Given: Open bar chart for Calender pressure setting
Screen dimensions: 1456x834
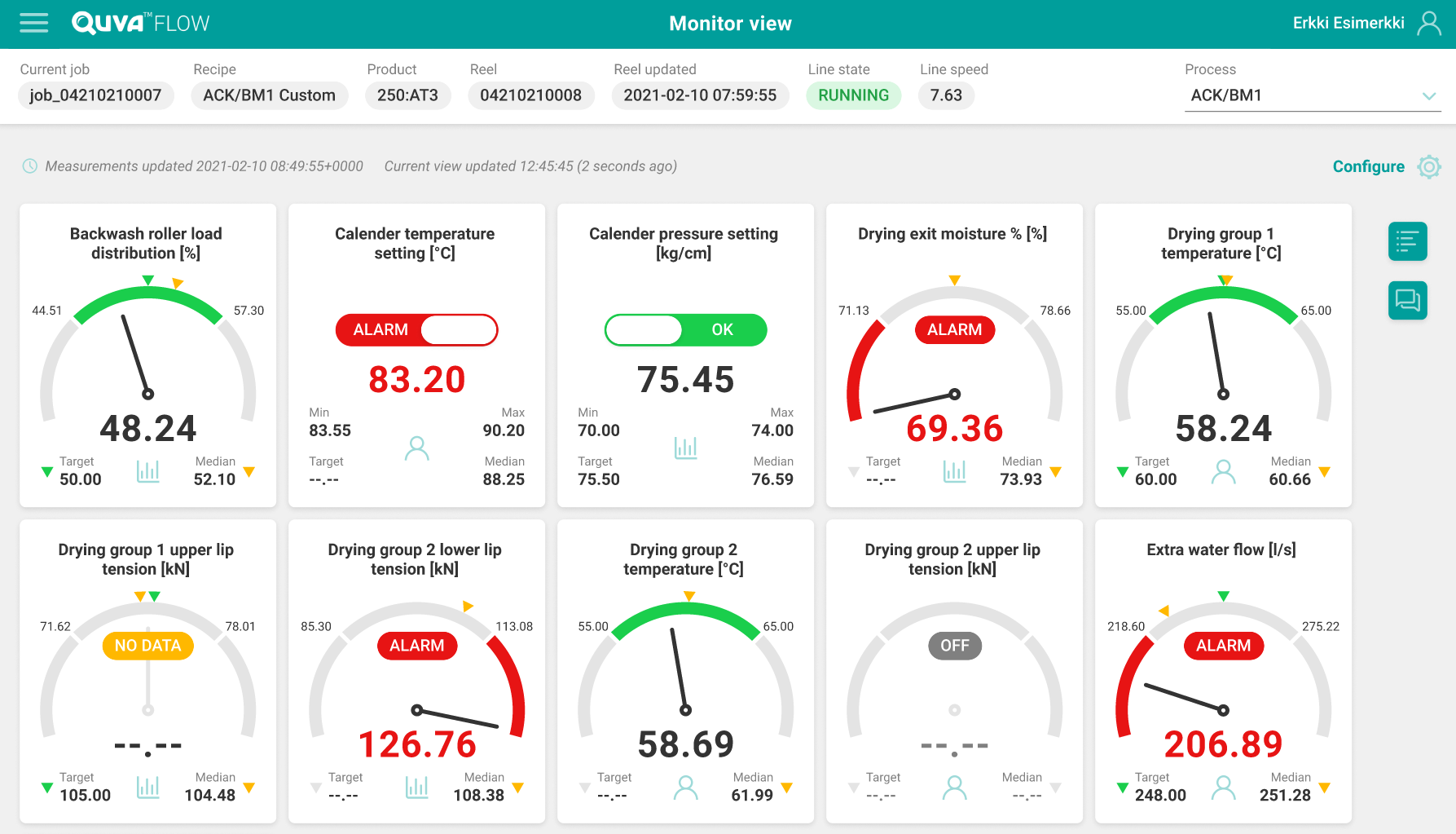Looking at the screenshot, I should click(x=686, y=448).
